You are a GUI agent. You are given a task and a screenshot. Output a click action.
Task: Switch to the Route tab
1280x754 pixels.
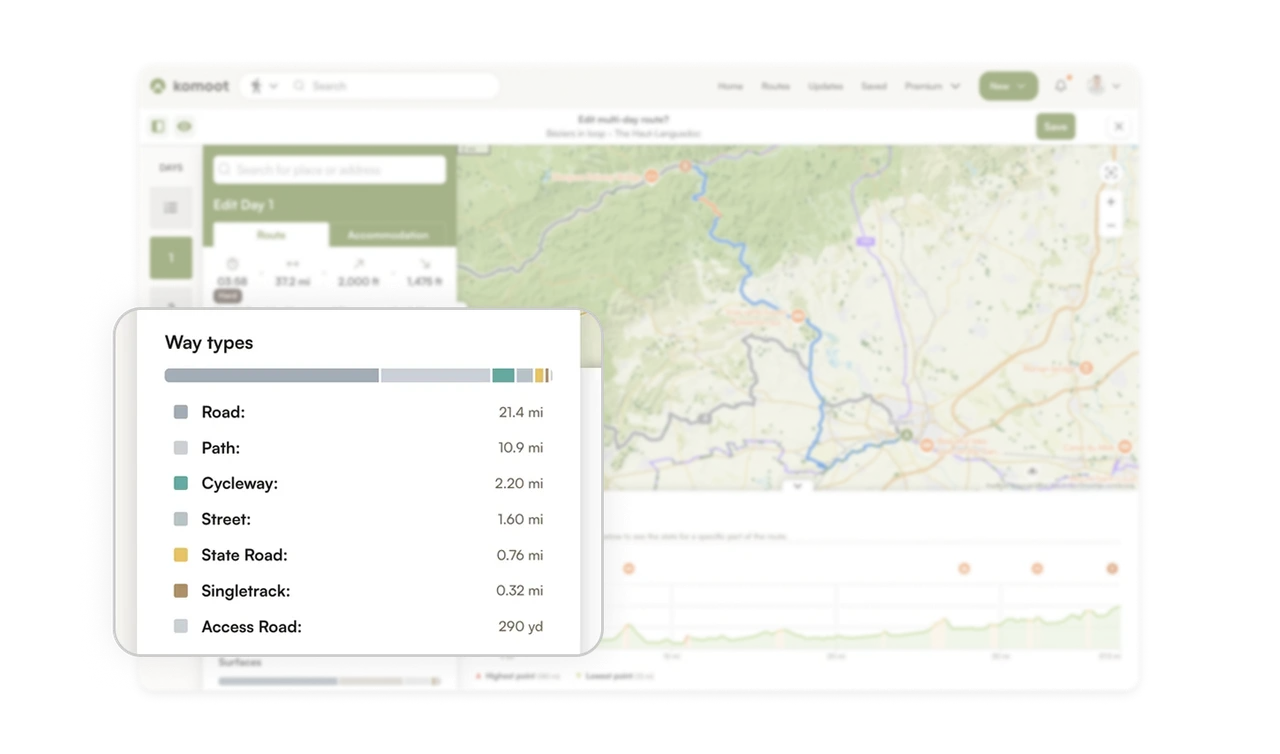click(x=271, y=235)
